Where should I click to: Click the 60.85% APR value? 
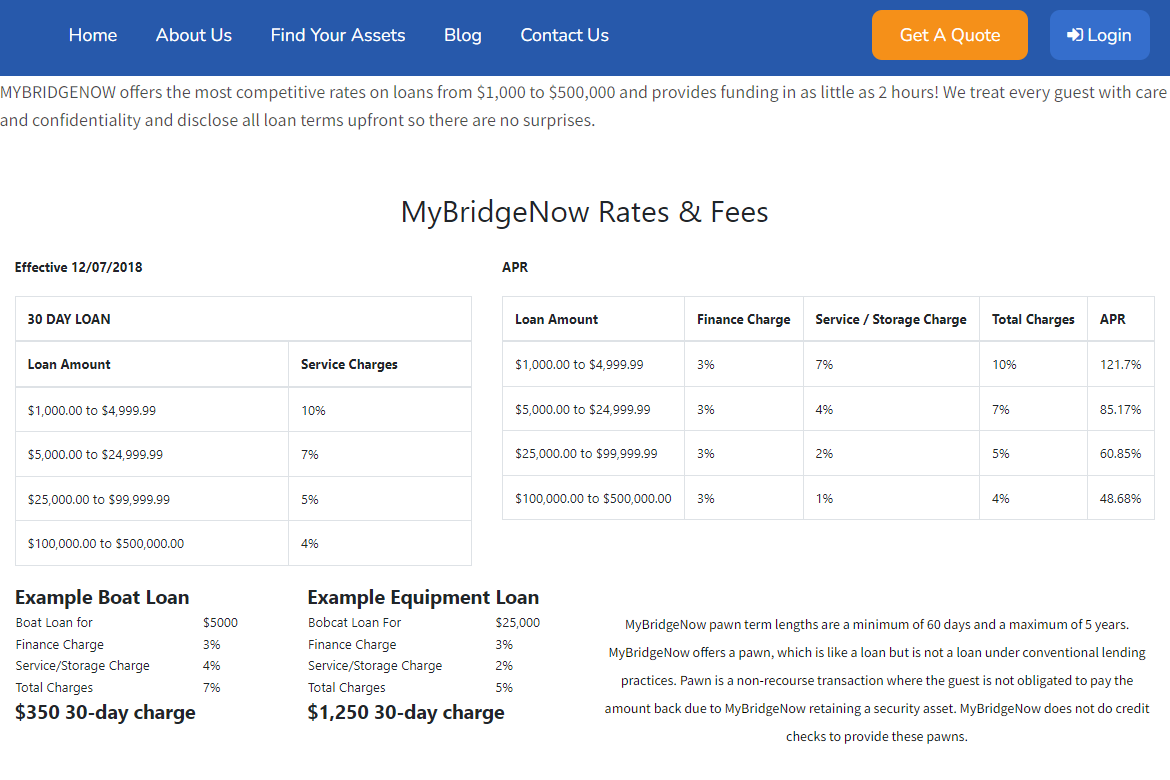click(x=1120, y=453)
